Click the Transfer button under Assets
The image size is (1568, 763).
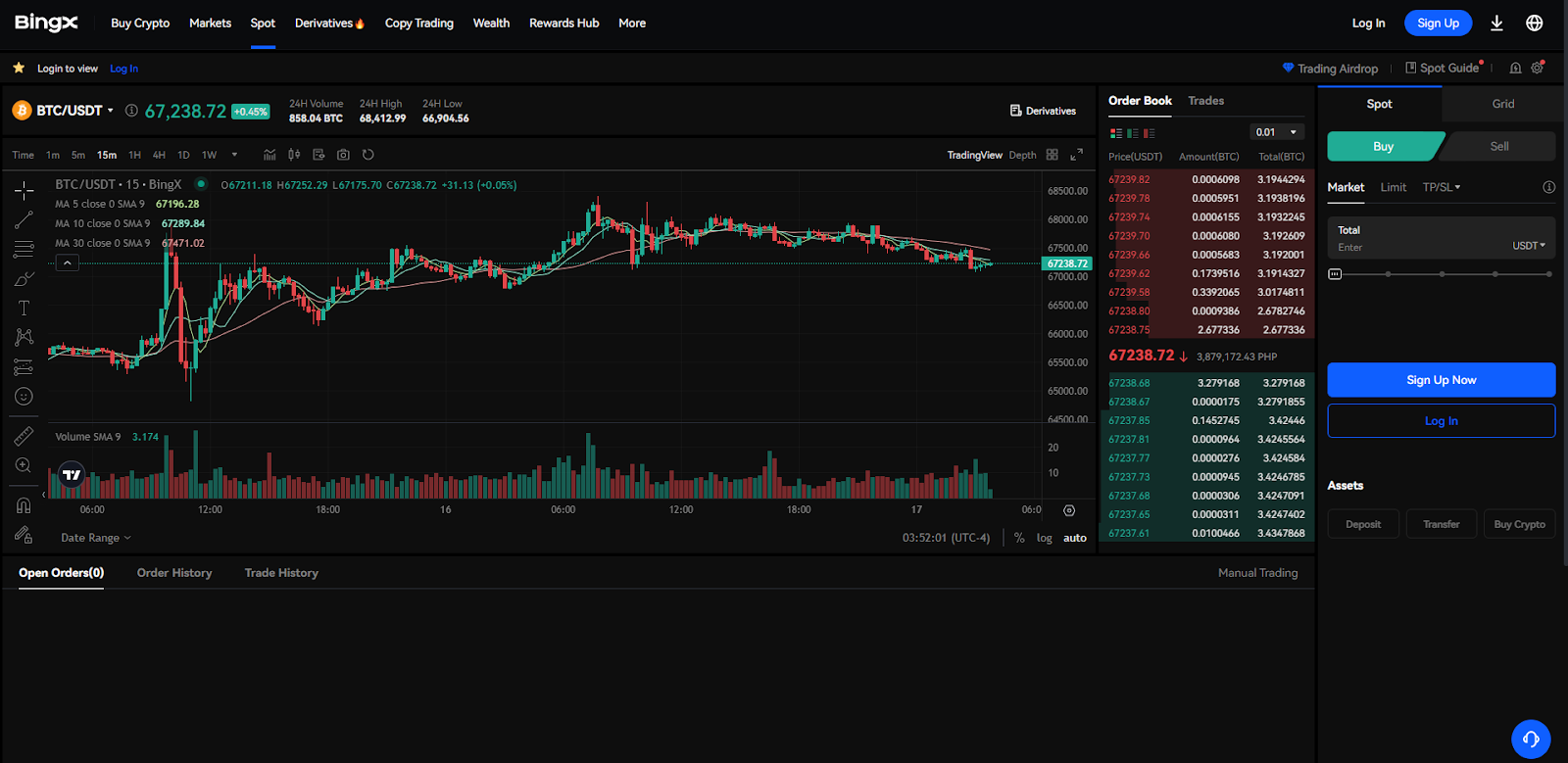[1441, 524]
